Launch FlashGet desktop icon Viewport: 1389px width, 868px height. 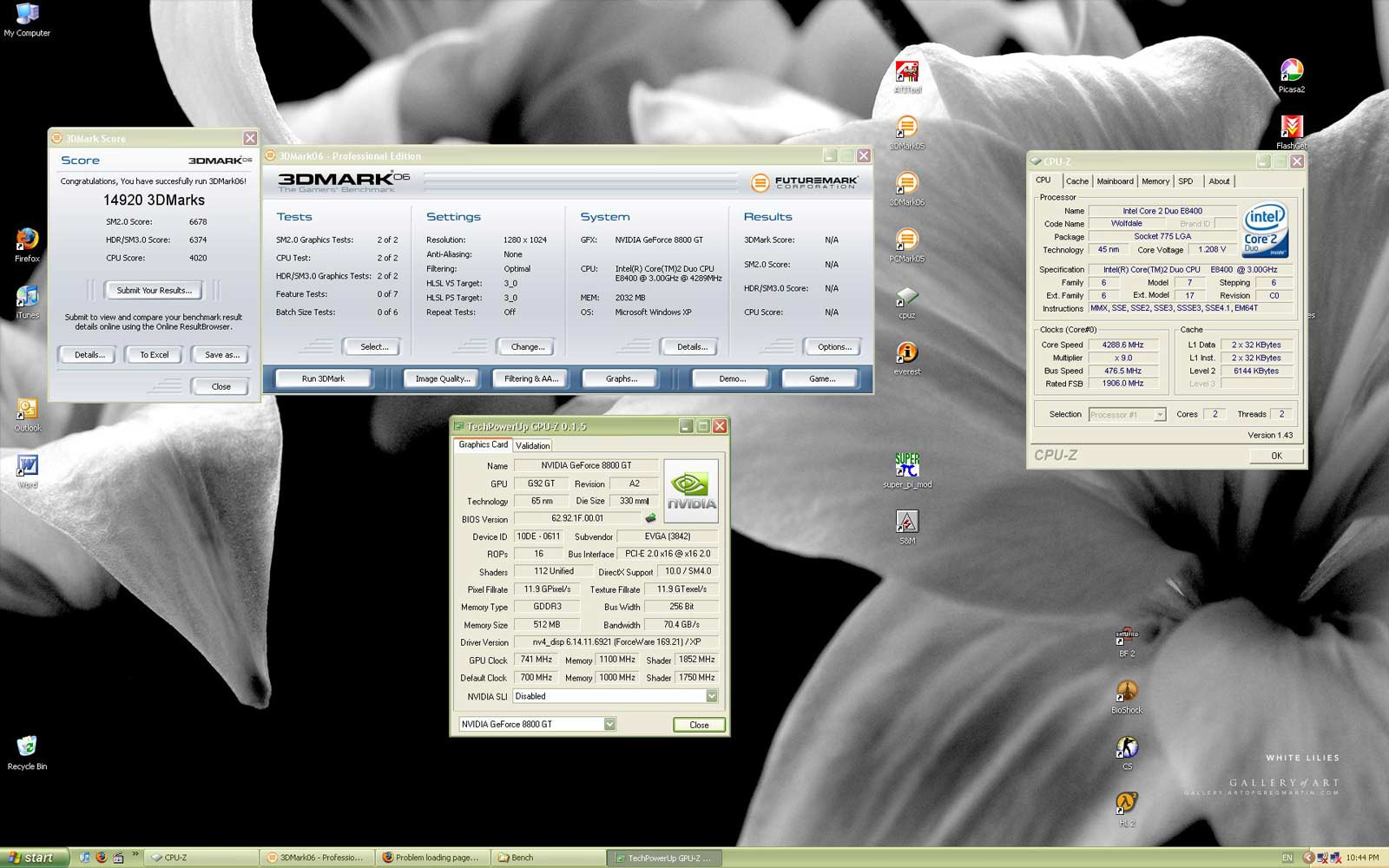(x=1292, y=133)
